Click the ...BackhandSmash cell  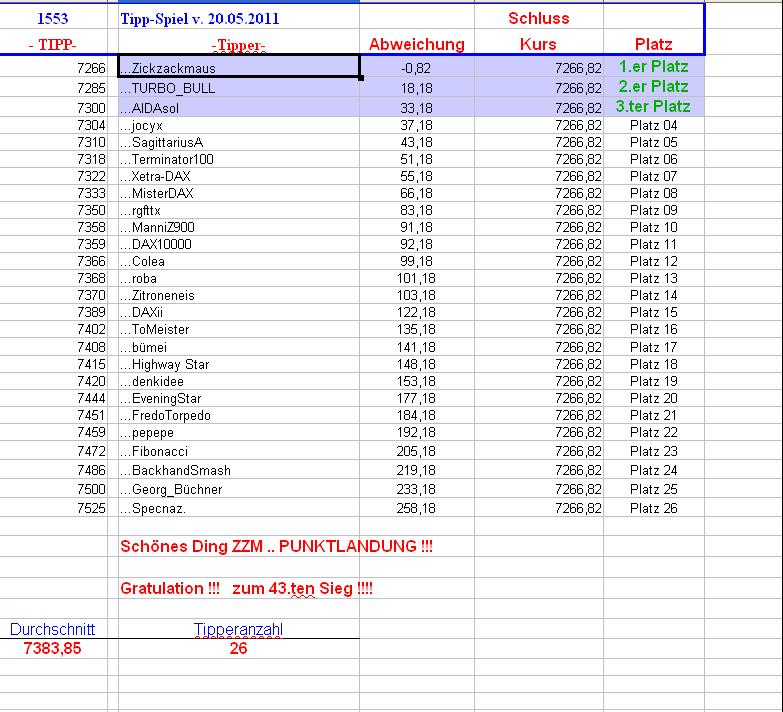[239, 469]
